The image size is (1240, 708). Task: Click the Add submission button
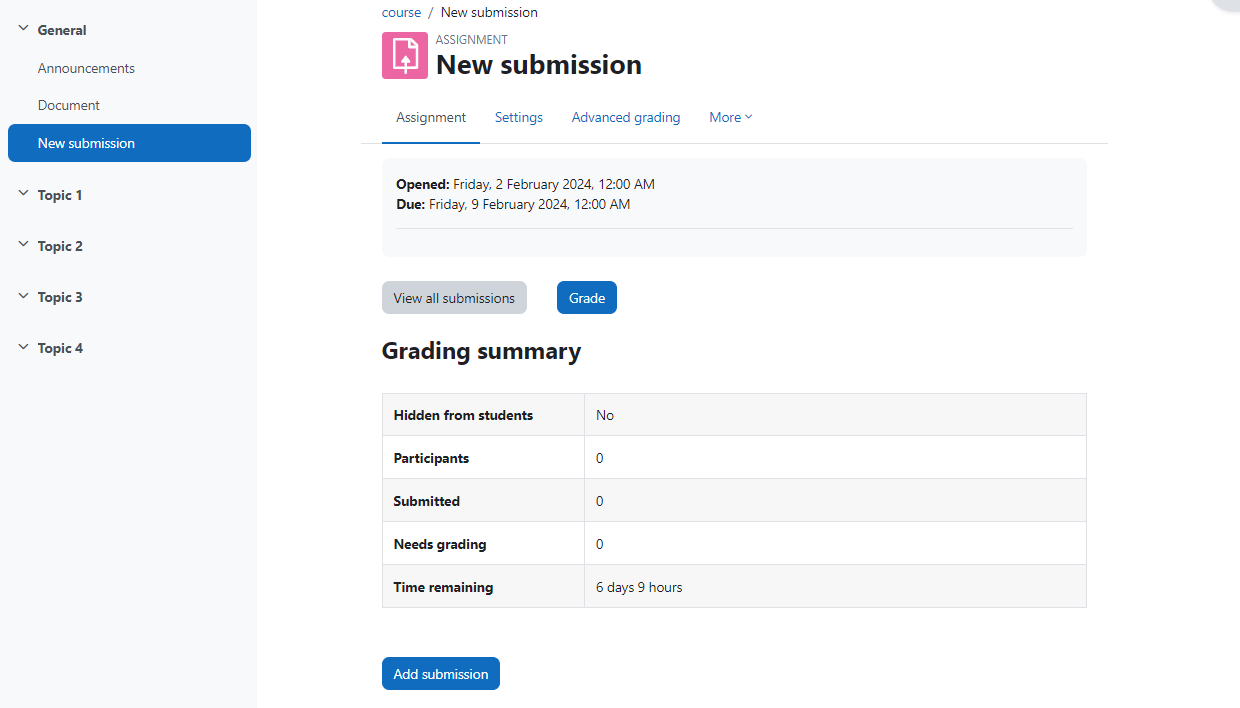[440, 673]
